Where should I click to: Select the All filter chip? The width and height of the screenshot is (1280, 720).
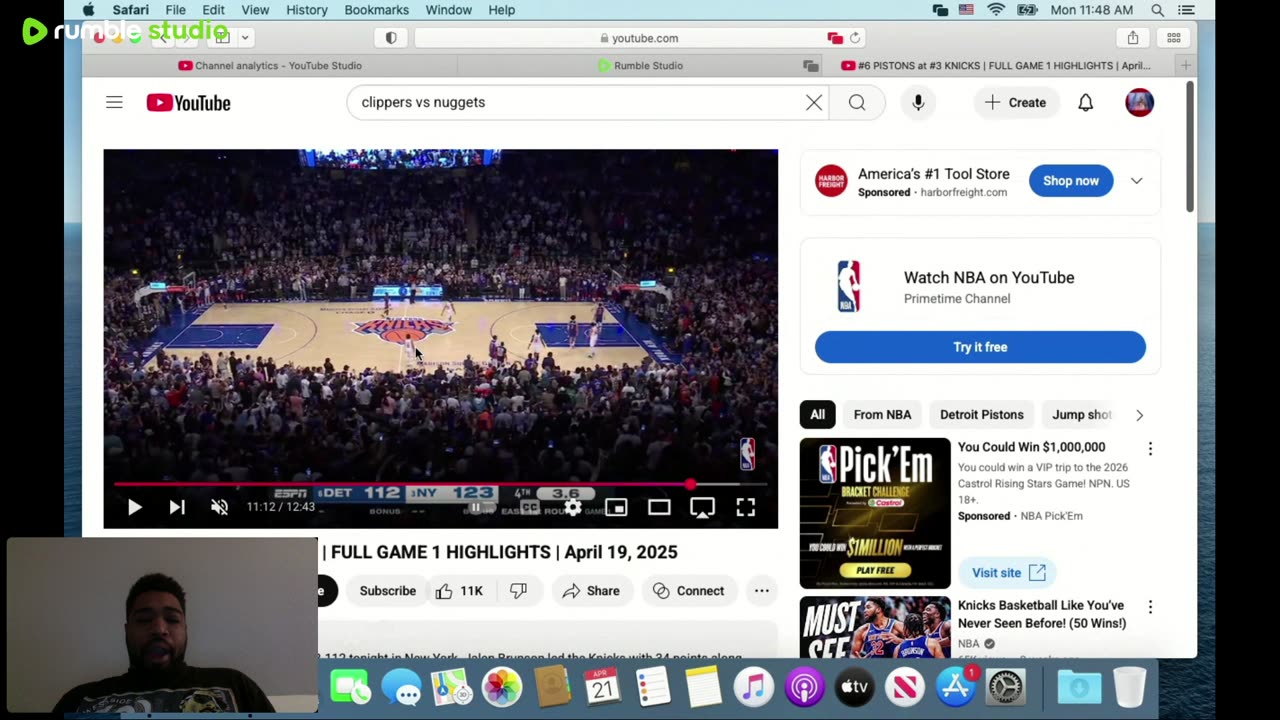point(817,415)
